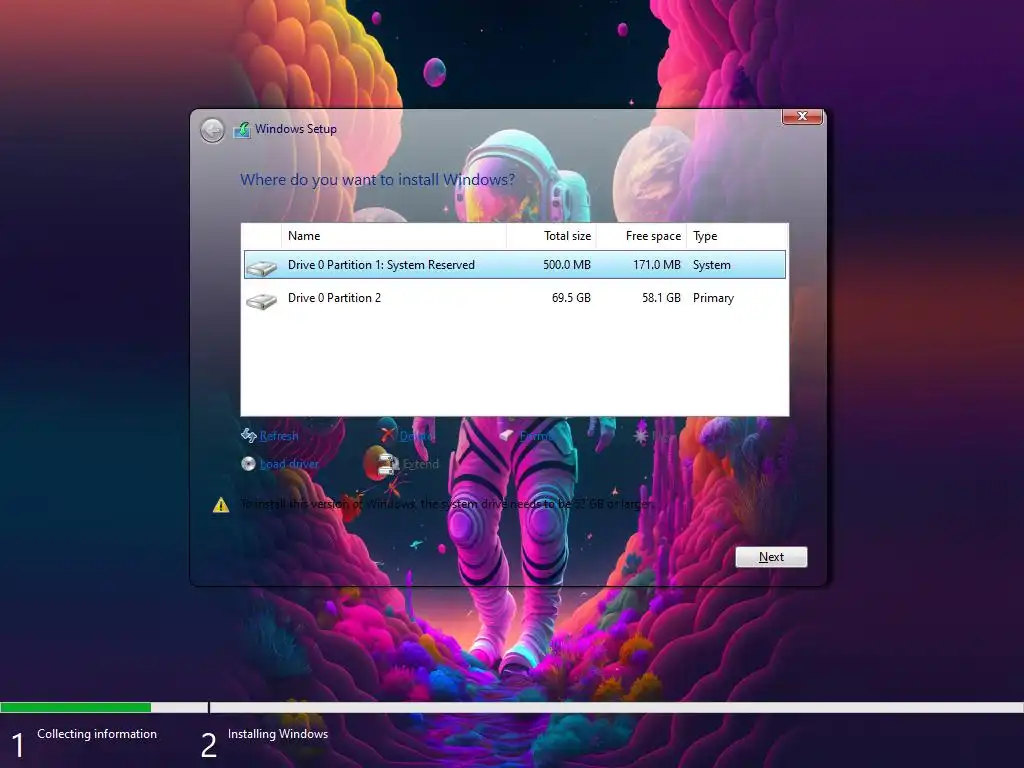
Task: Click the Primary type cell
Action: click(x=713, y=298)
